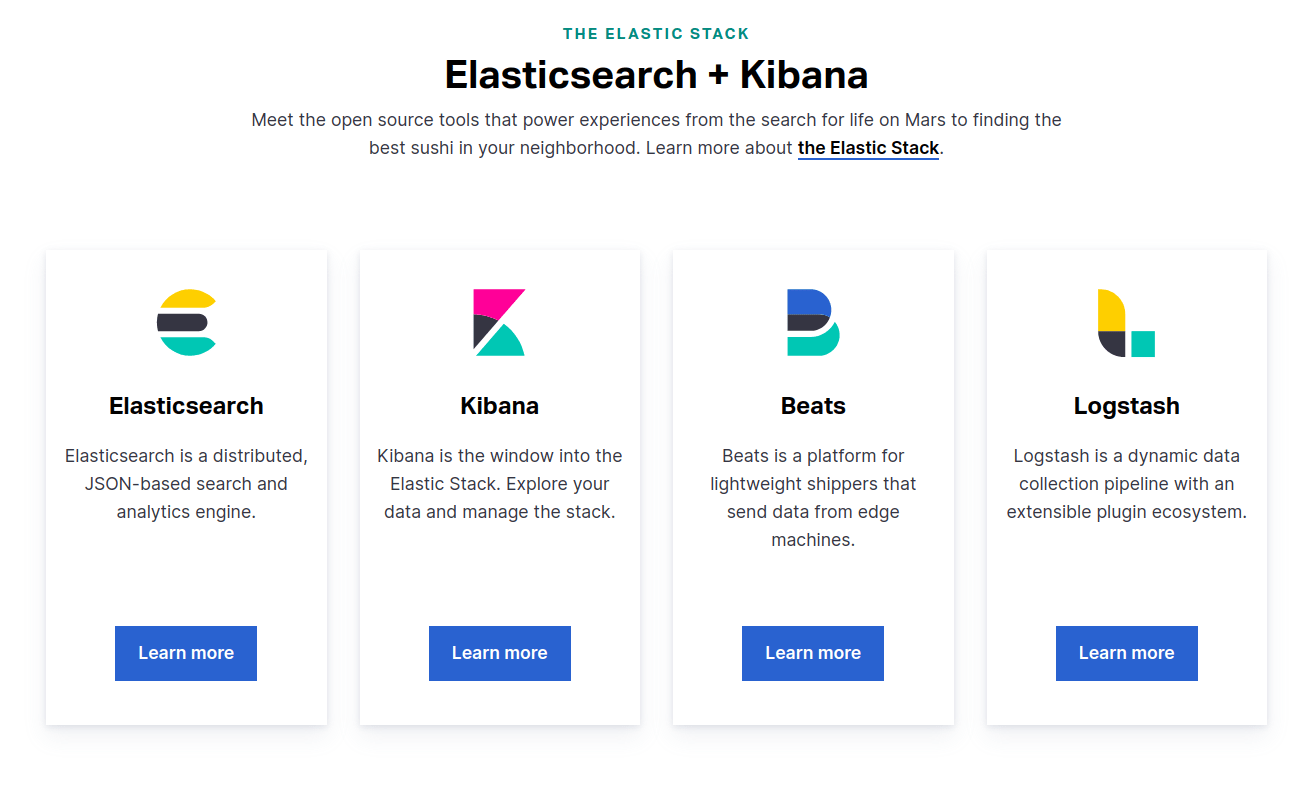Click the Beats logo icon
Viewport: 1311px width, 794px height.
[x=812, y=322]
